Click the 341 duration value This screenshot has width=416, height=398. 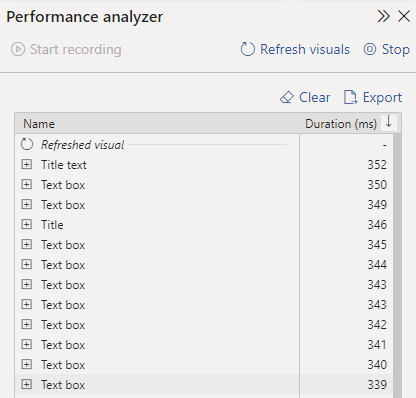point(377,345)
